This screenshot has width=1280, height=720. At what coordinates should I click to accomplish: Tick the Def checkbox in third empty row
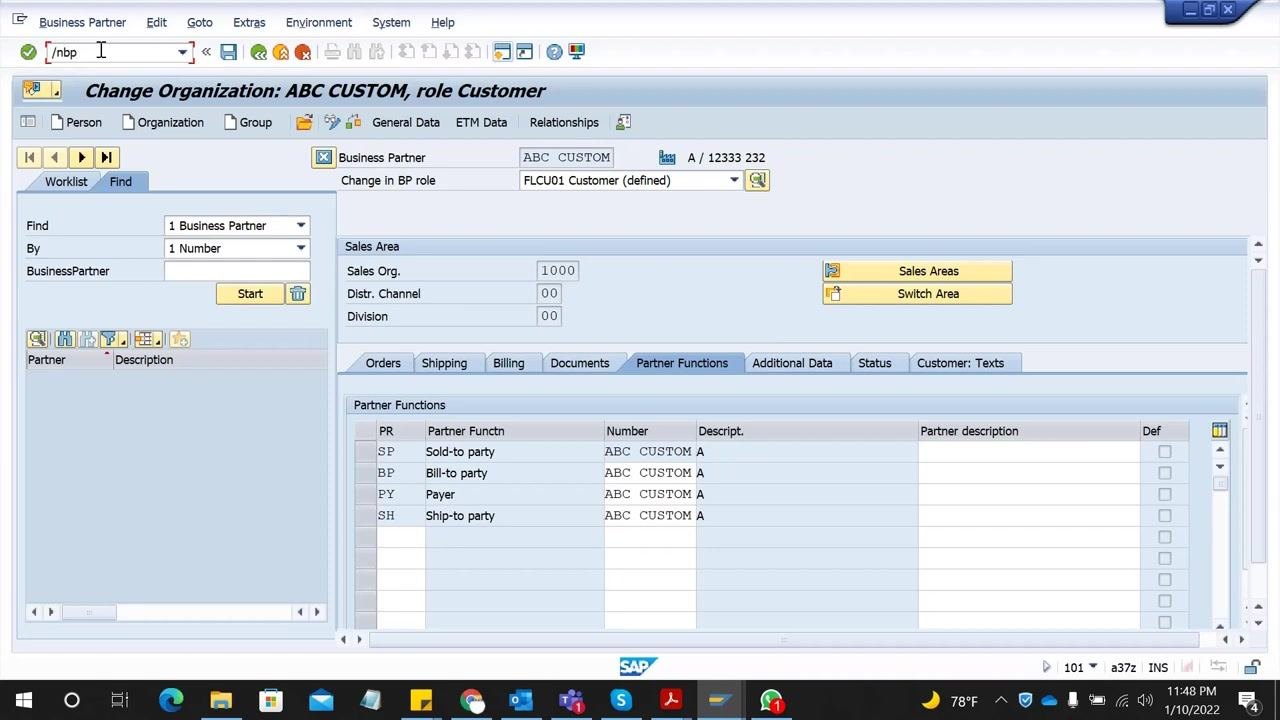coord(1165,580)
